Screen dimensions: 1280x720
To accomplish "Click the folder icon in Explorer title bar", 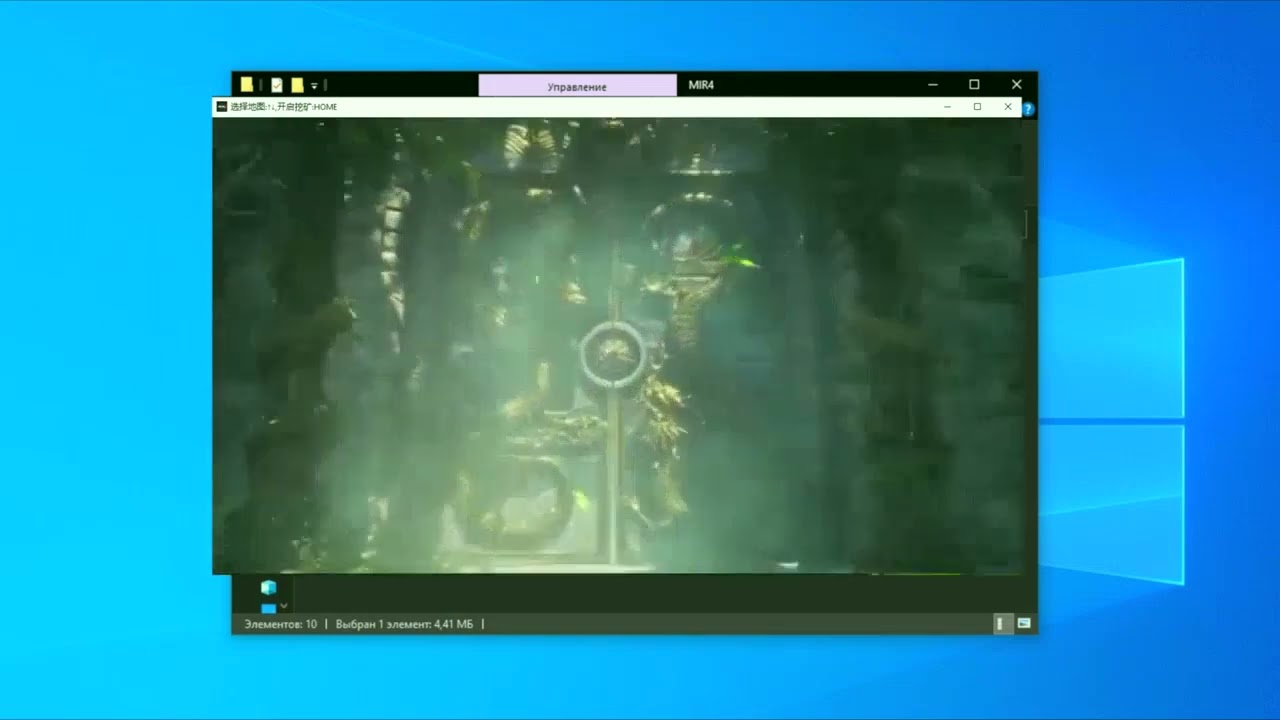I will point(246,85).
